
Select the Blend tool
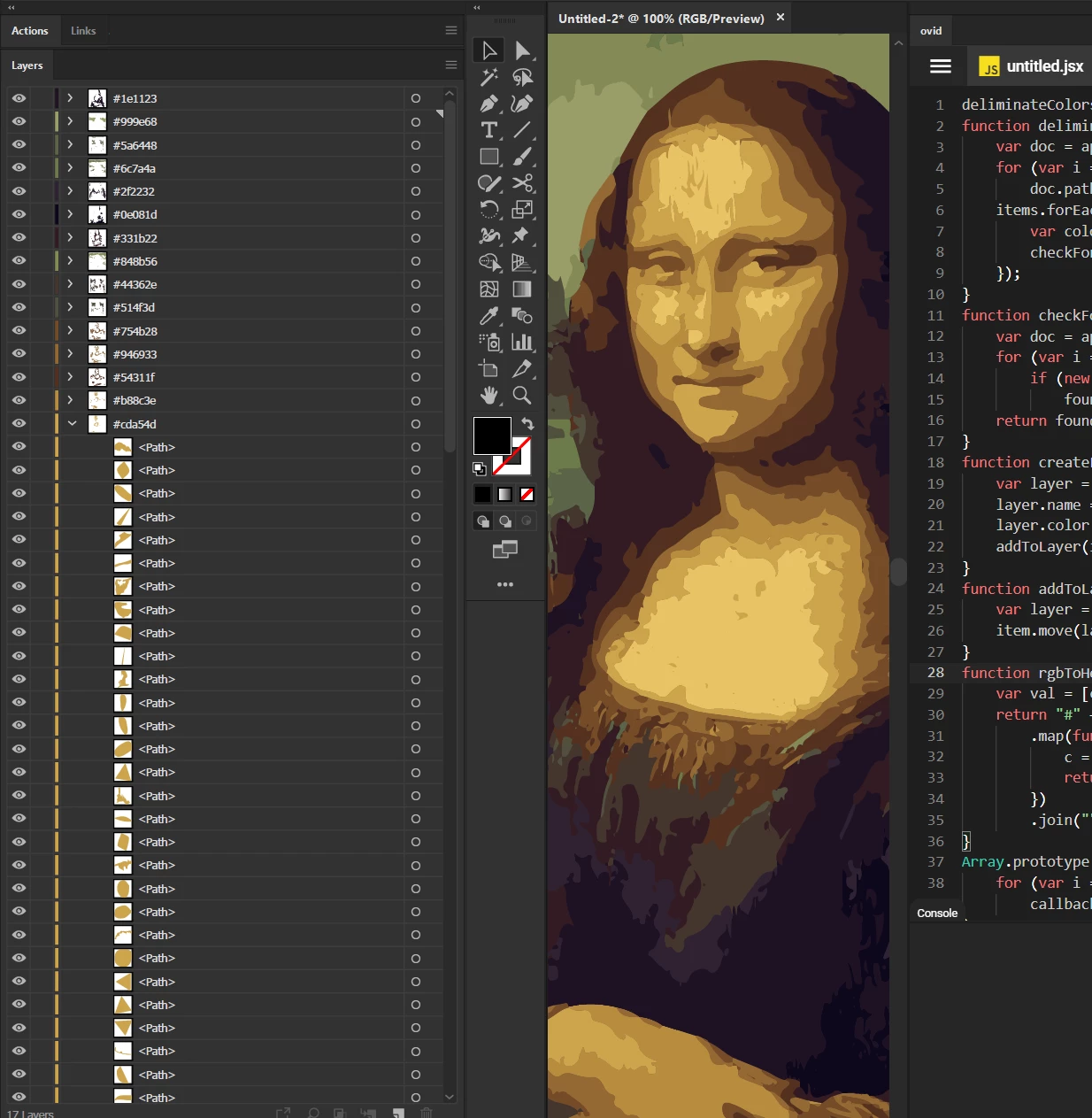tap(523, 316)
